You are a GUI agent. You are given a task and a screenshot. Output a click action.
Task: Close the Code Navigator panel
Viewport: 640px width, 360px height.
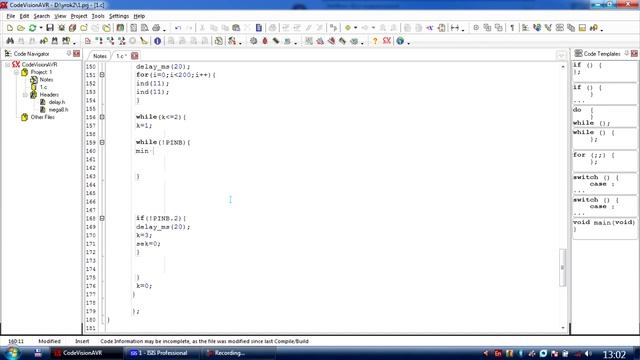tap(77, 53)
